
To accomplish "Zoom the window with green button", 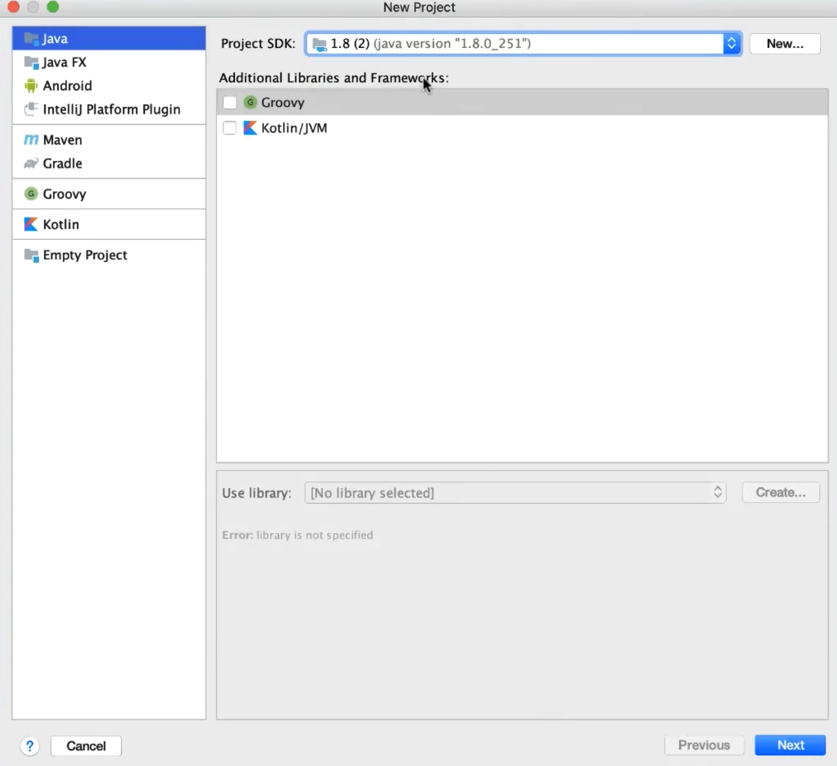I will pos(53,6).
